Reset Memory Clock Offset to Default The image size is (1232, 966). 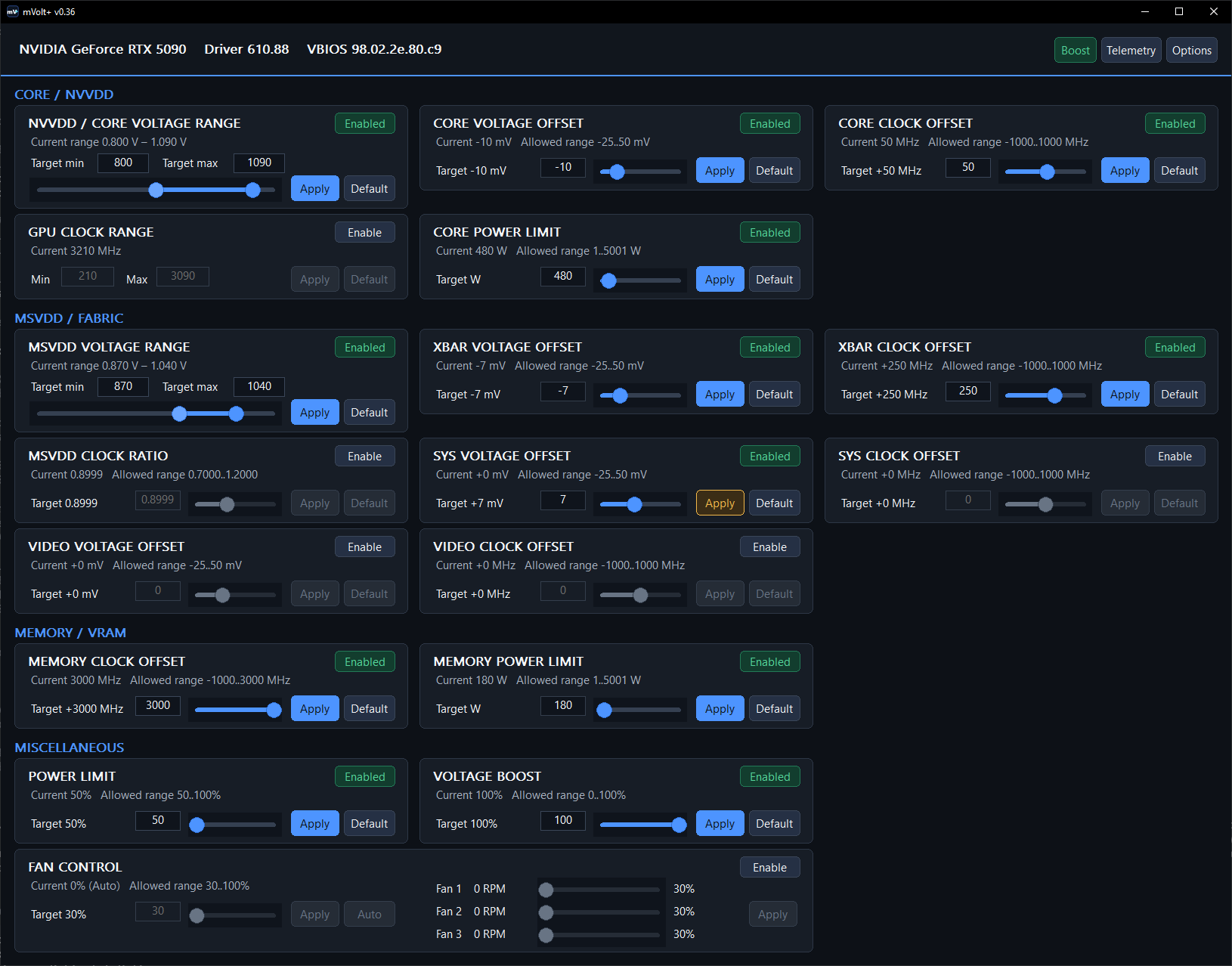click(369, 709)
